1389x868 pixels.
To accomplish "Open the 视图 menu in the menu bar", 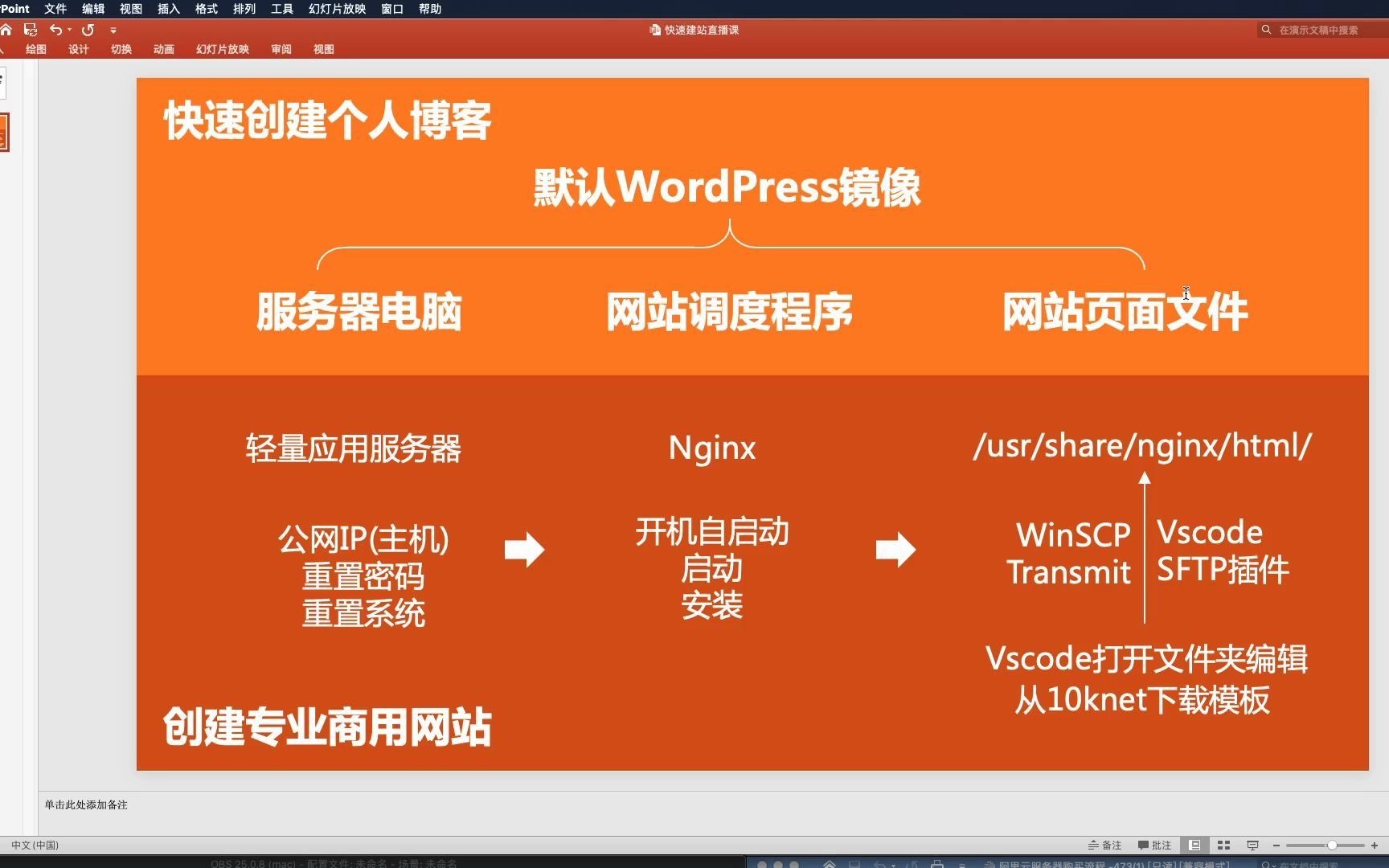I will pos(131,9).
